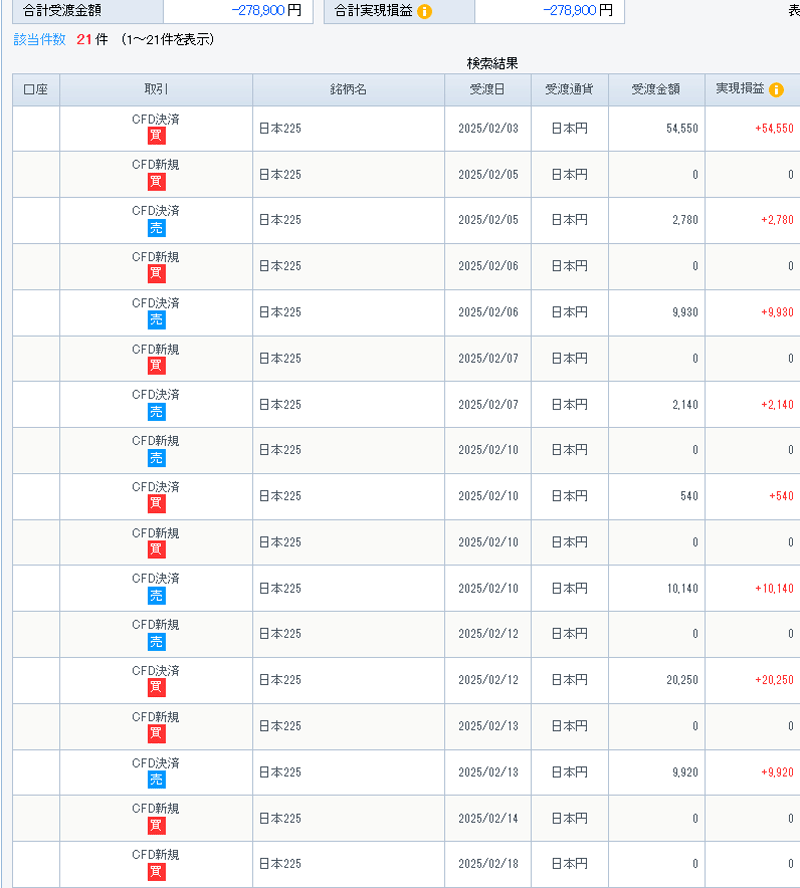This screenshot has width=800, height=888.
Task: Click the blue 売 badge in the 2025/02/07 CFD決済 row
Action: coord(156,412)
